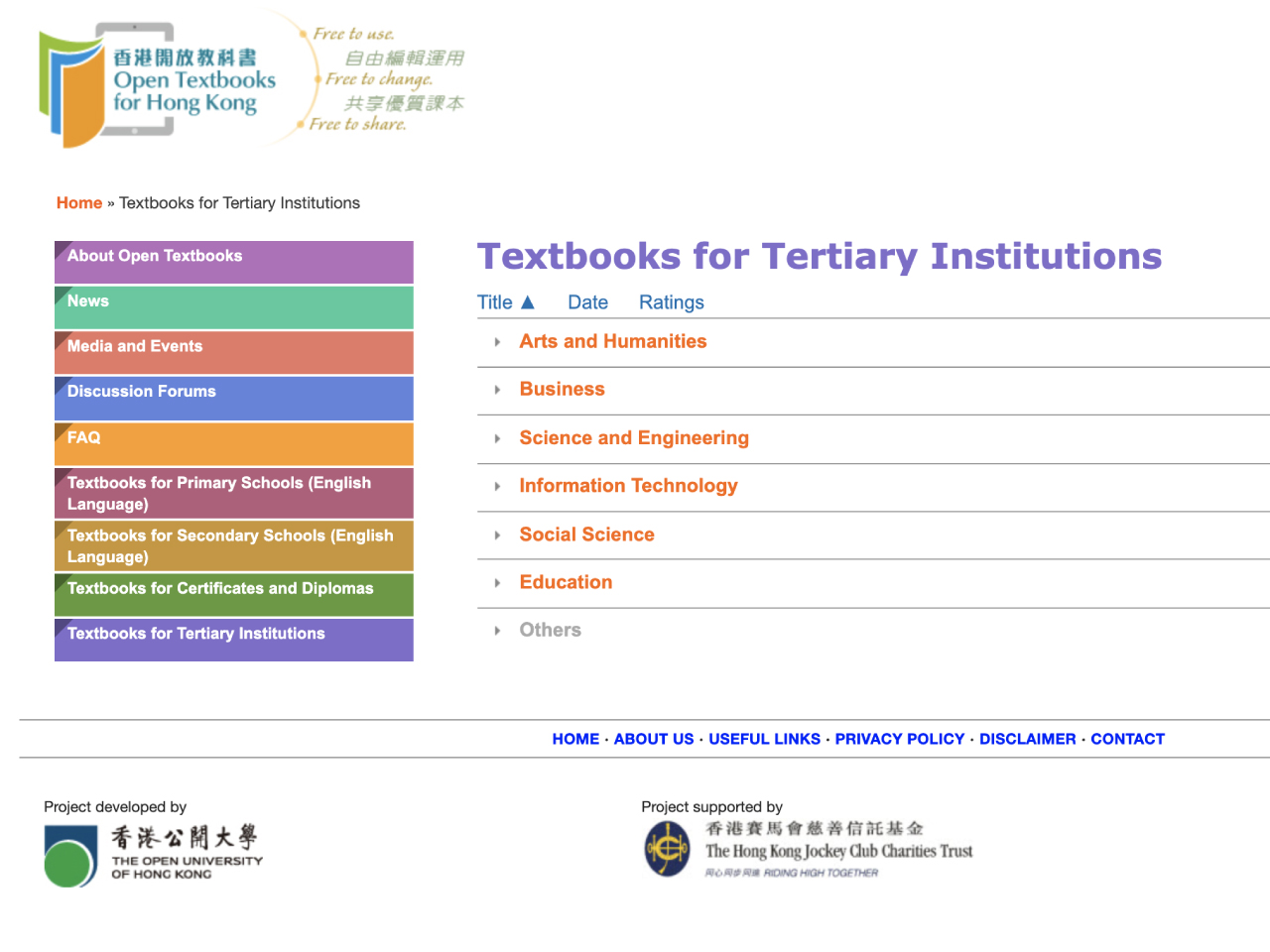Open the Arts and Humanities category link
Screen dimensions: 1270x952
613,341
